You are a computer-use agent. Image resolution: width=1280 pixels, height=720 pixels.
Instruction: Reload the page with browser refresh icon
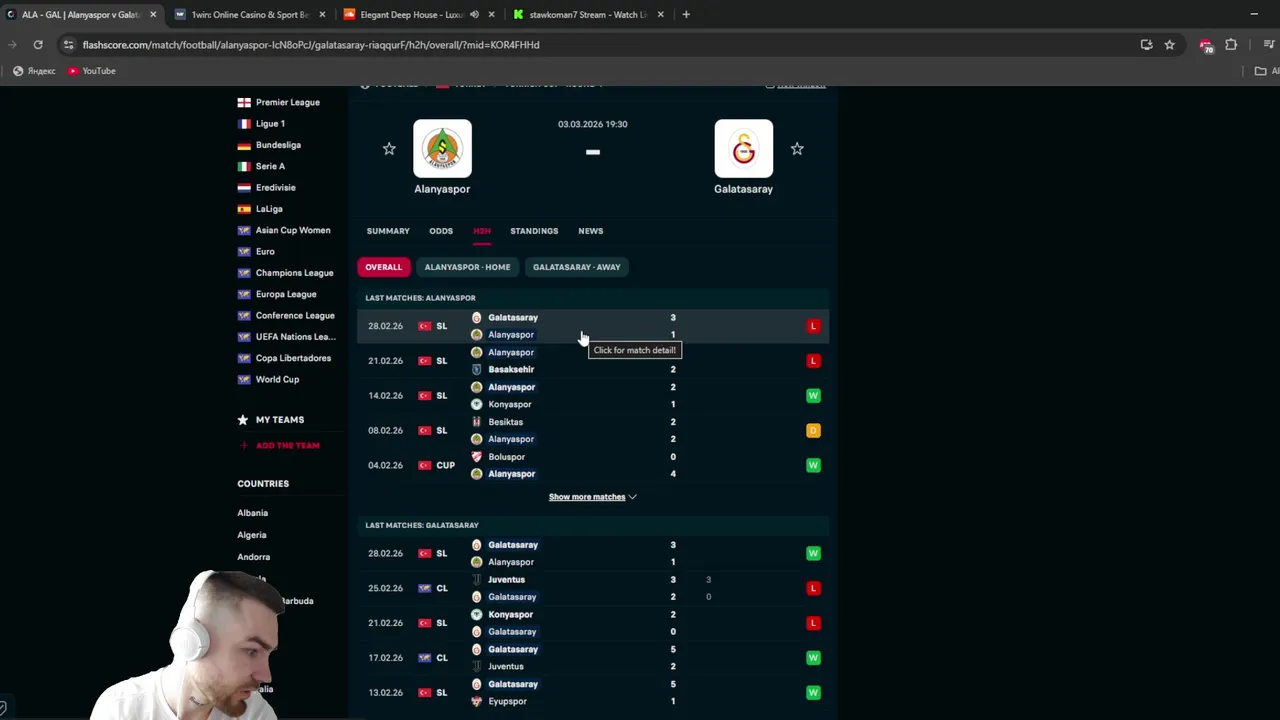coord(38,45)
